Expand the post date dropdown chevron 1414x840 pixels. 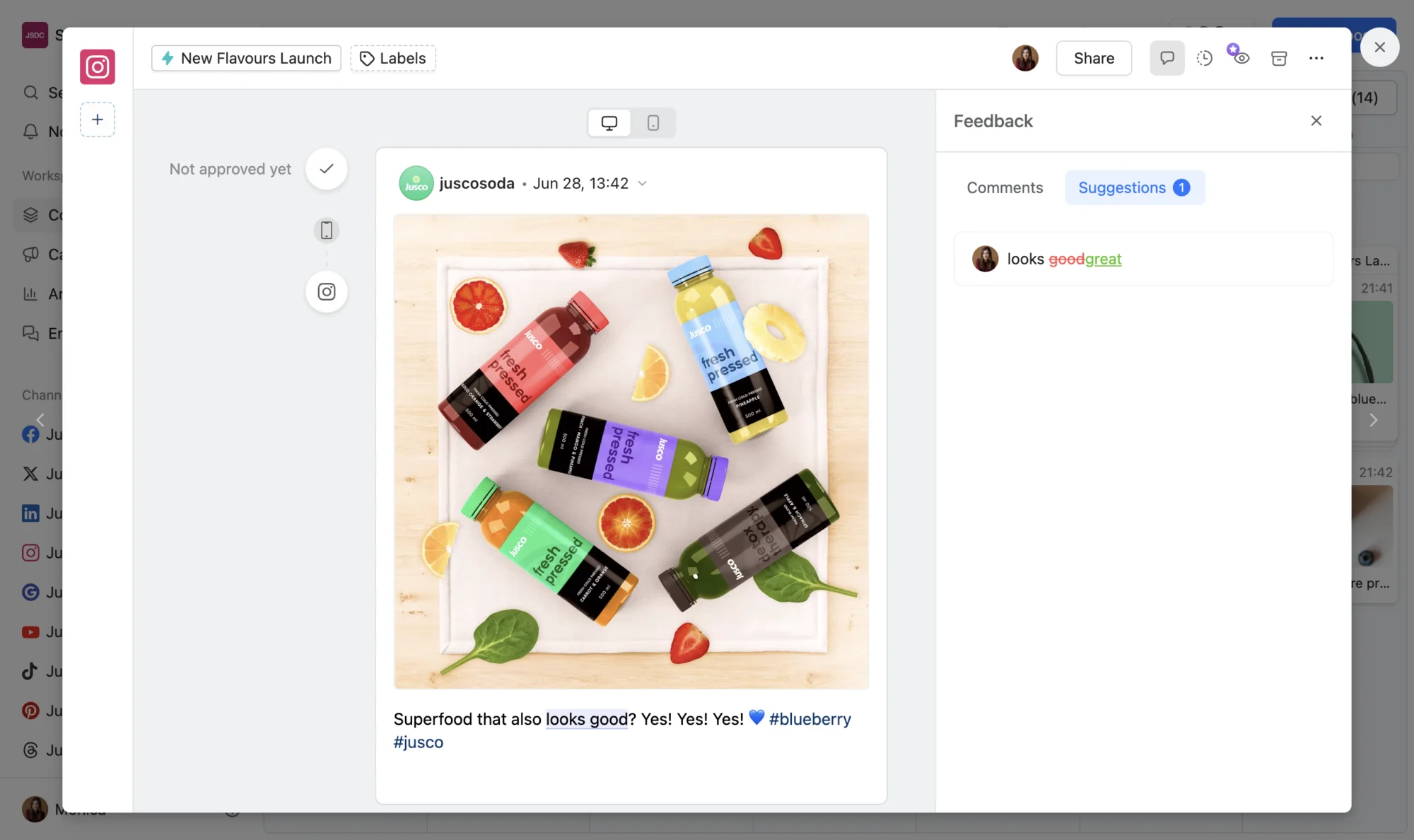(643, 184)
